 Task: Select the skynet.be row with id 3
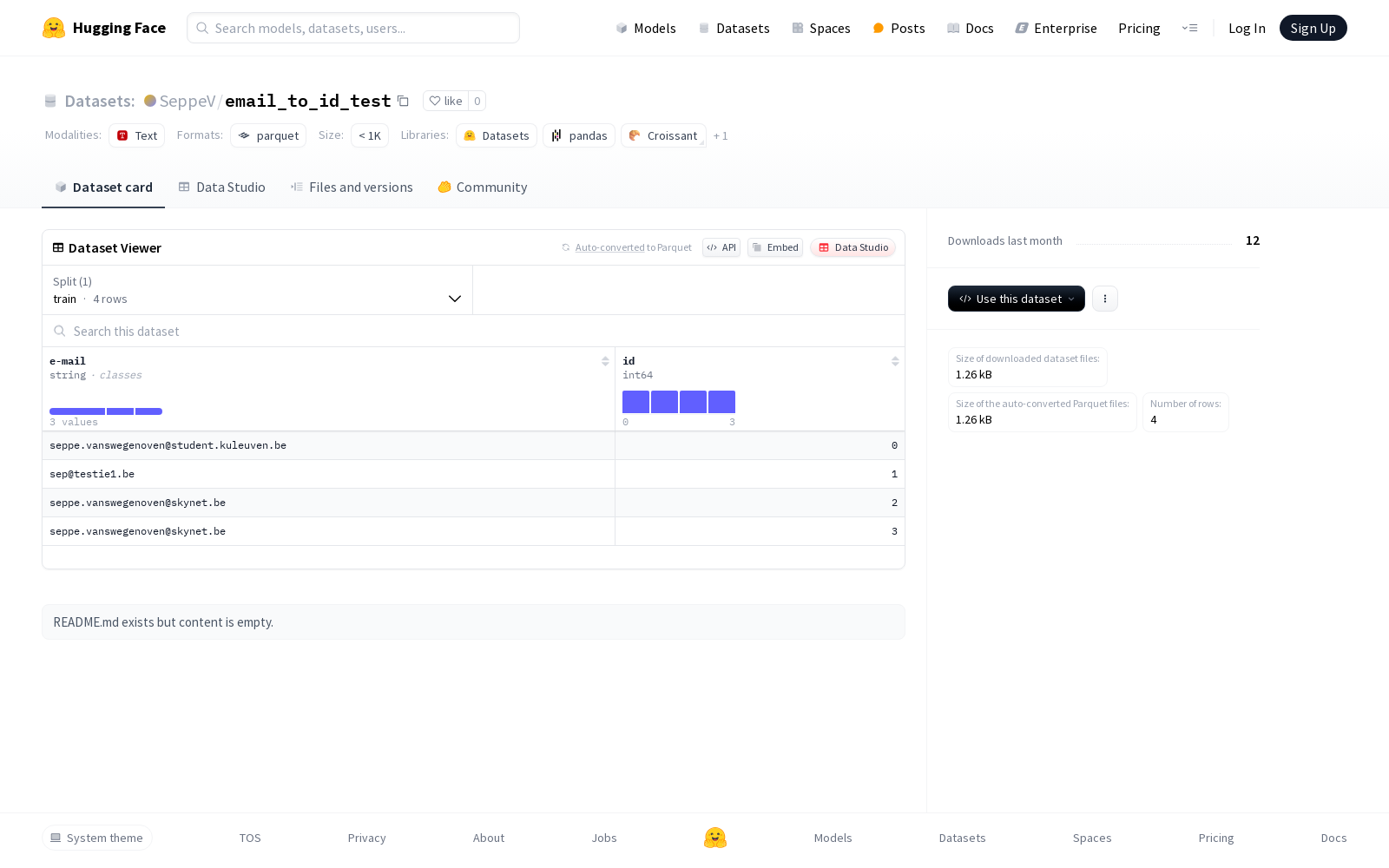[473, 531]
